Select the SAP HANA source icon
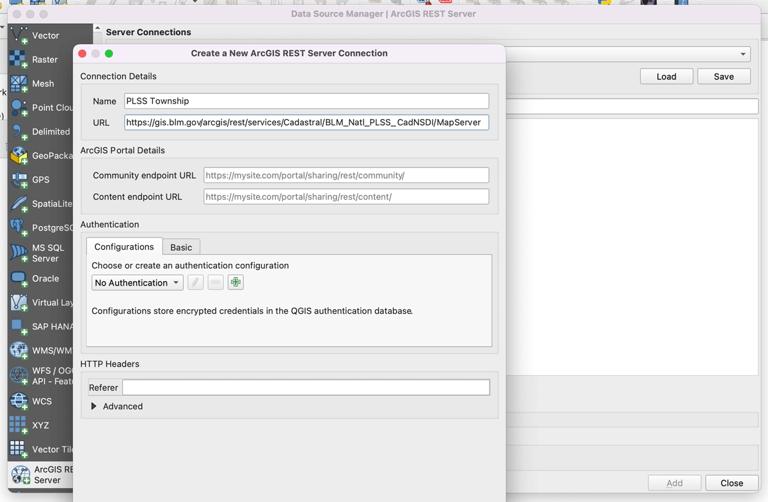The height and width of the screenshot is (502, 768). (x=19, y=327)
